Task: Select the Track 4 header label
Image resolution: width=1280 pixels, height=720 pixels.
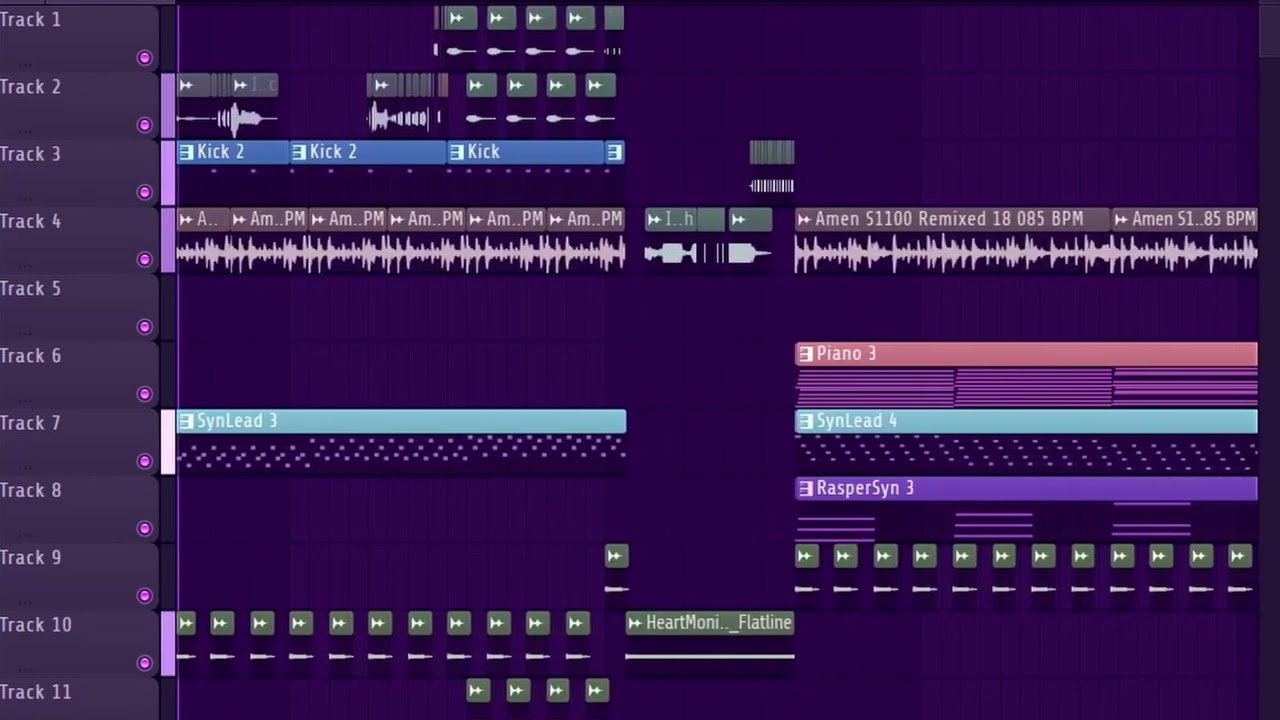Action: [x=30, y=221]
